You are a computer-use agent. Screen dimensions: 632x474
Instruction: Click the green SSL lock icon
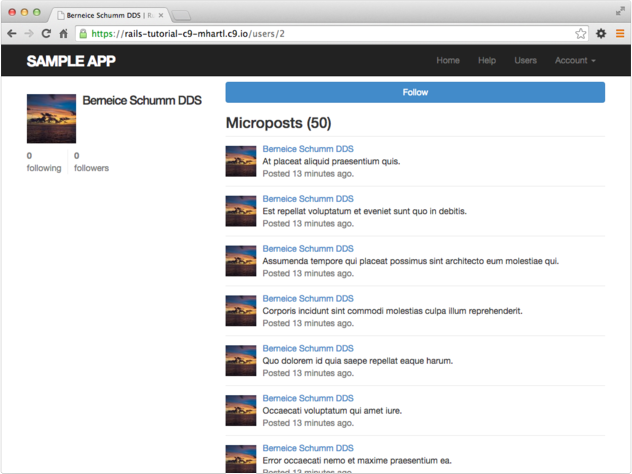pyautogui.click(x=83, y=33)
